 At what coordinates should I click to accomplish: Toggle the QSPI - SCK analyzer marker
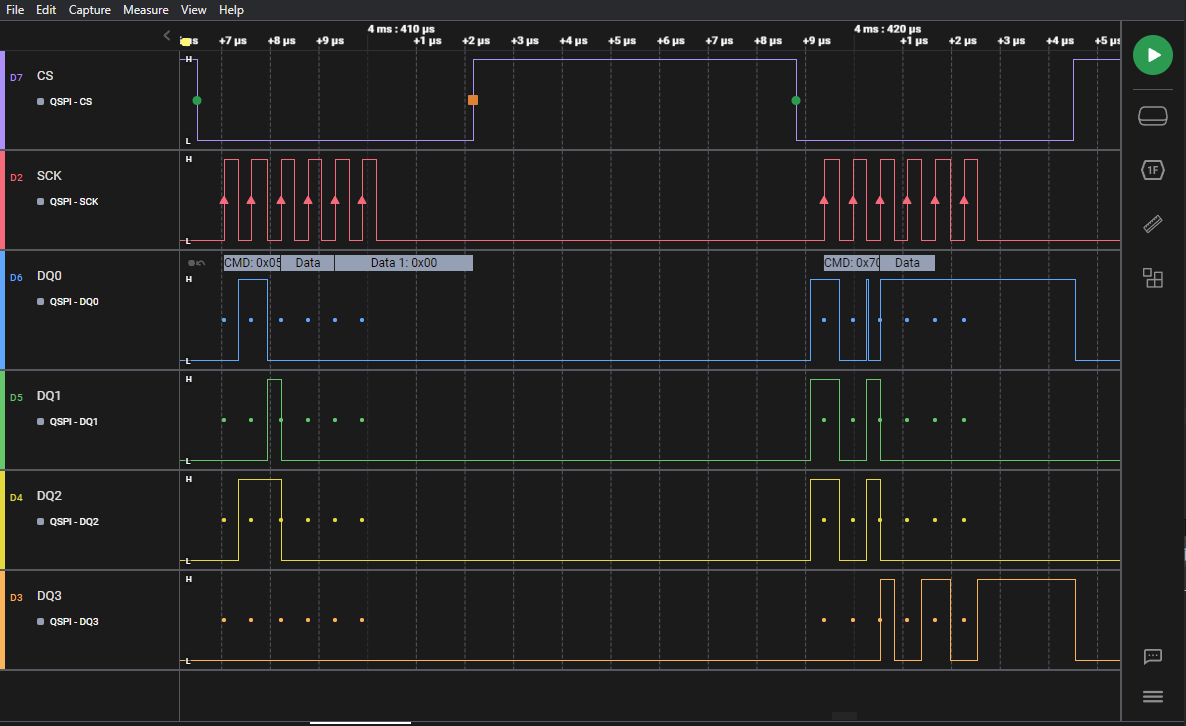coord(41,201)
